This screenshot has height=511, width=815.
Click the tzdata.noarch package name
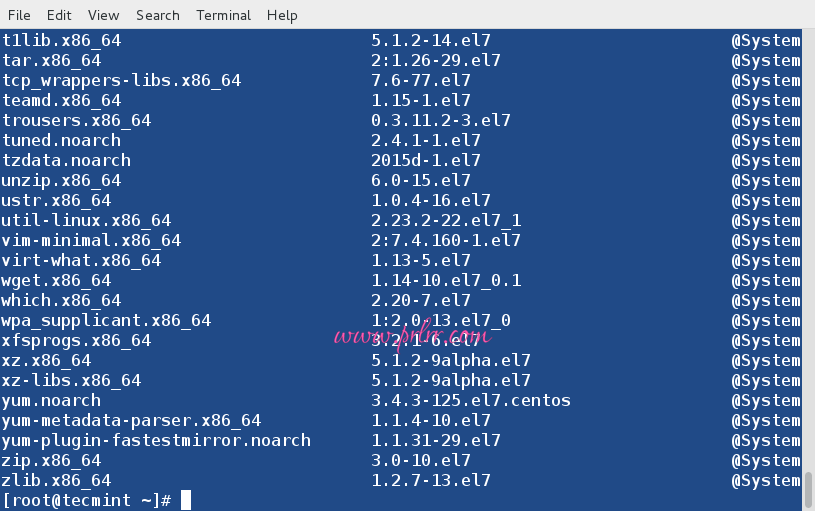pyautogui.click(x=66, y=160)
